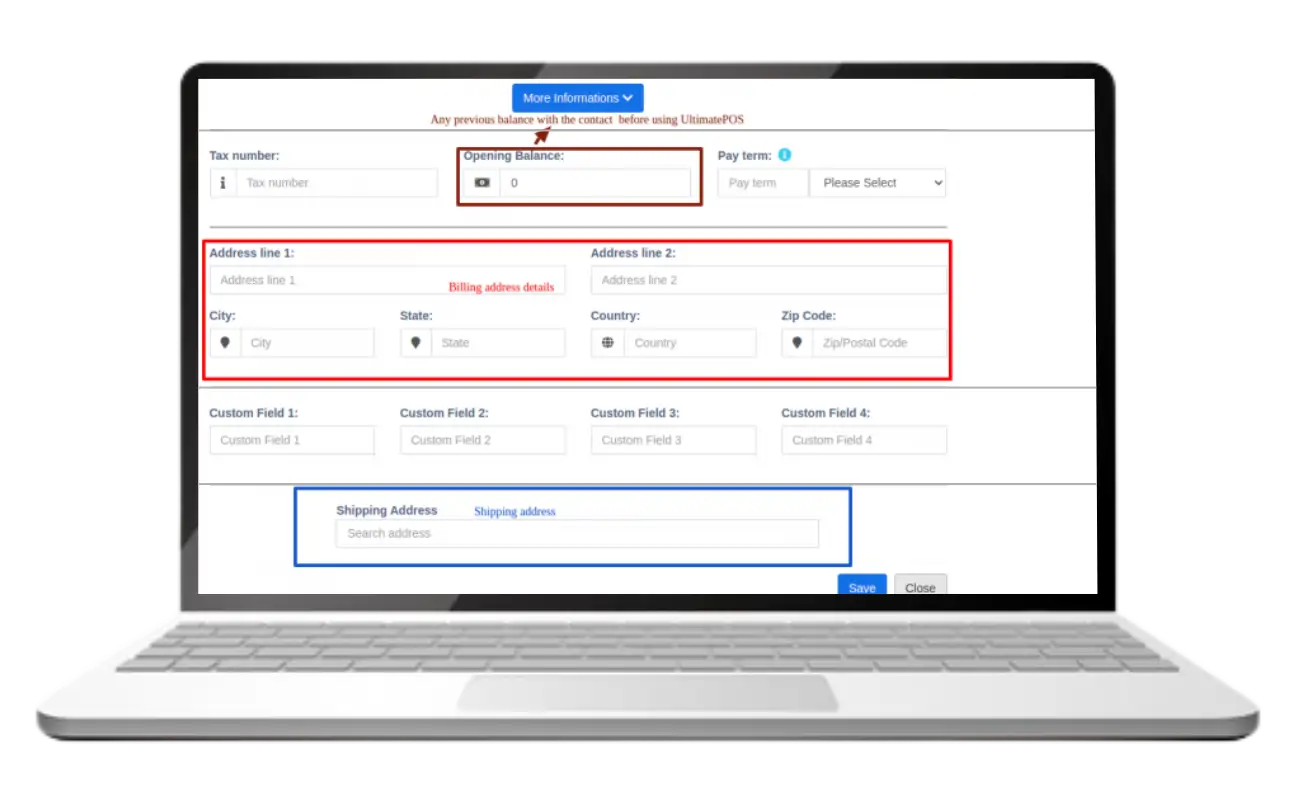The image size is (1306, 791).
Task: Click the Shipping Address search field
Action: 577,534
